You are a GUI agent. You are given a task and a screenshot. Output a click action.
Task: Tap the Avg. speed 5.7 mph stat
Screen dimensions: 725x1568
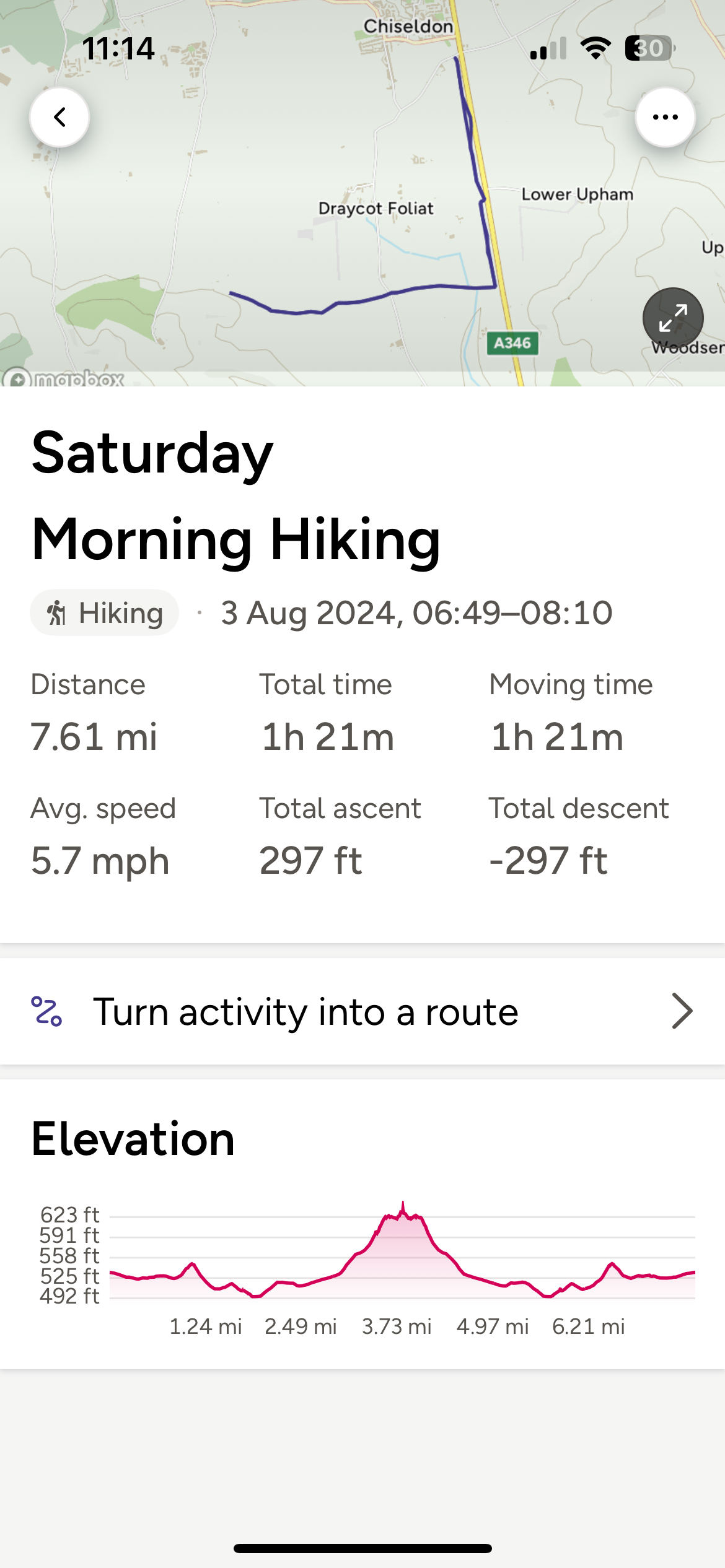click(103, 837)
